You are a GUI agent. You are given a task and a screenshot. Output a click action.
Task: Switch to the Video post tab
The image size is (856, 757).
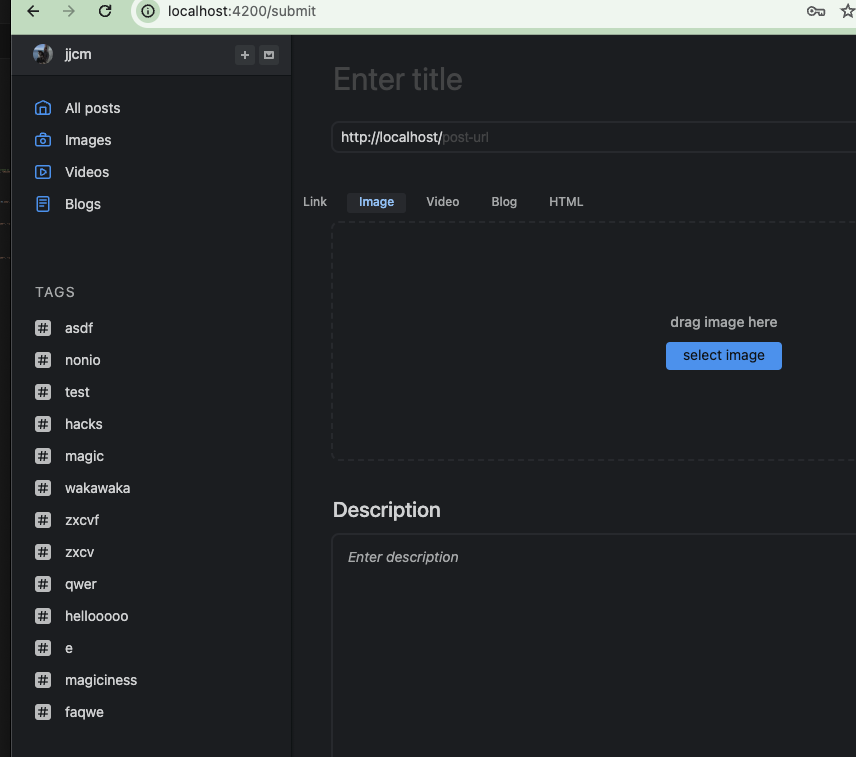(x=442, y=202)
